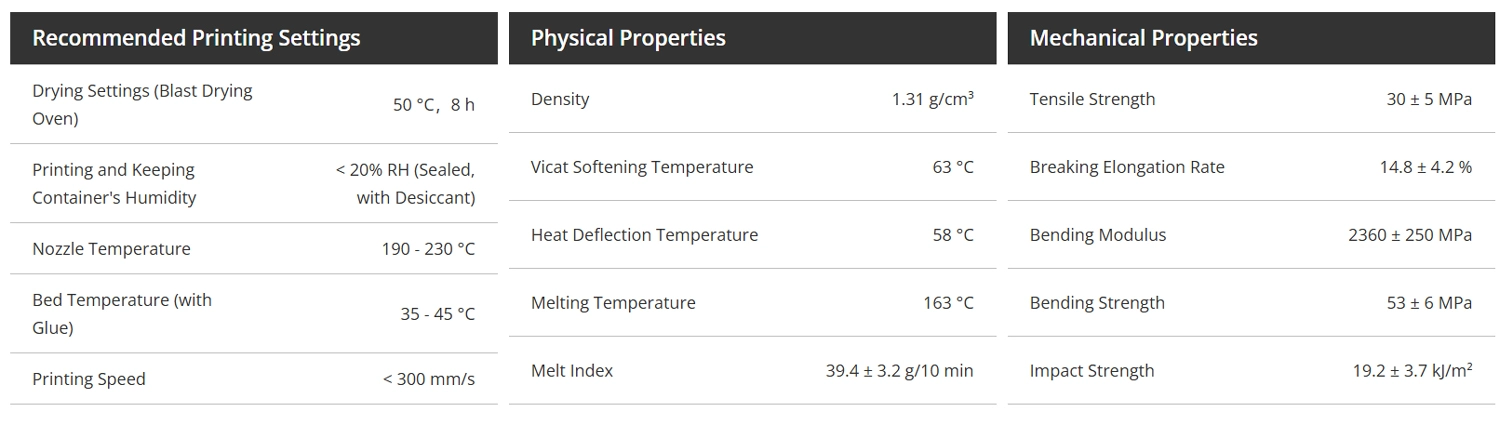Click the Mechanical Properties header

(1143, 39)
